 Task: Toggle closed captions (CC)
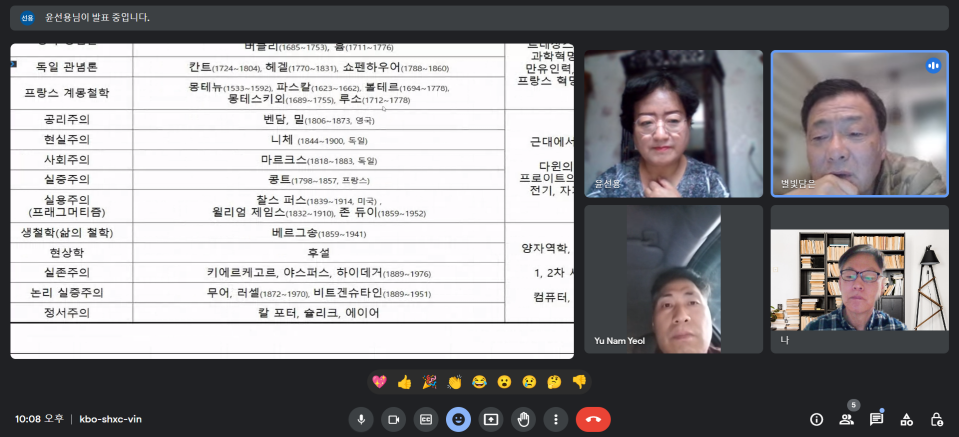pyautogui.click(x=426, y=419)
